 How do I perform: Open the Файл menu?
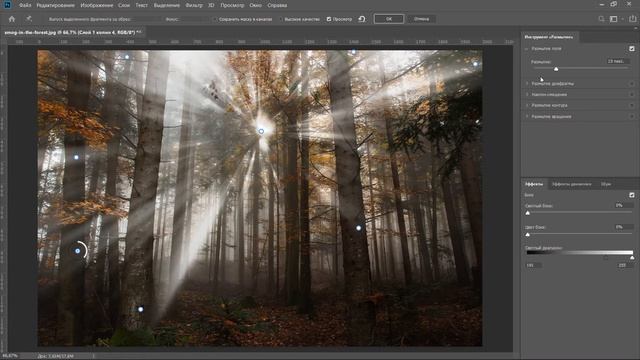coord(25,5)
